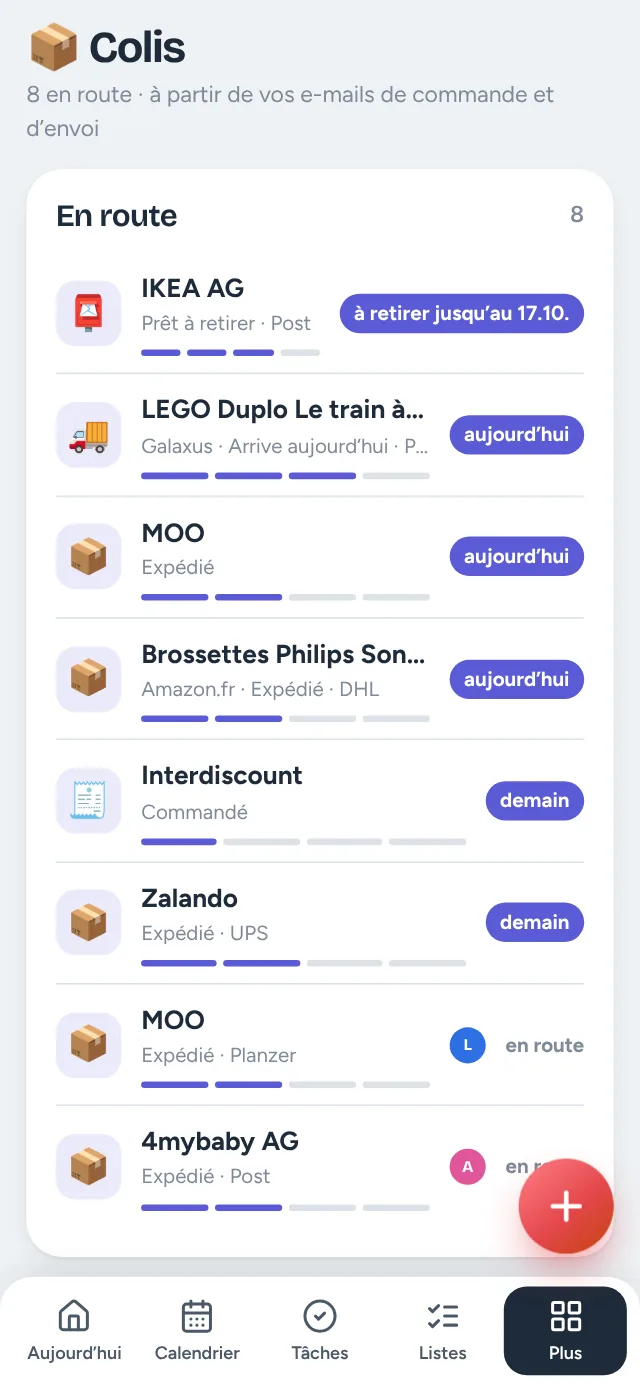Tap the 'aujourd'hui' badge on Brossettes Philips row
640x1385 pixels.
click(x=517, y=679)
